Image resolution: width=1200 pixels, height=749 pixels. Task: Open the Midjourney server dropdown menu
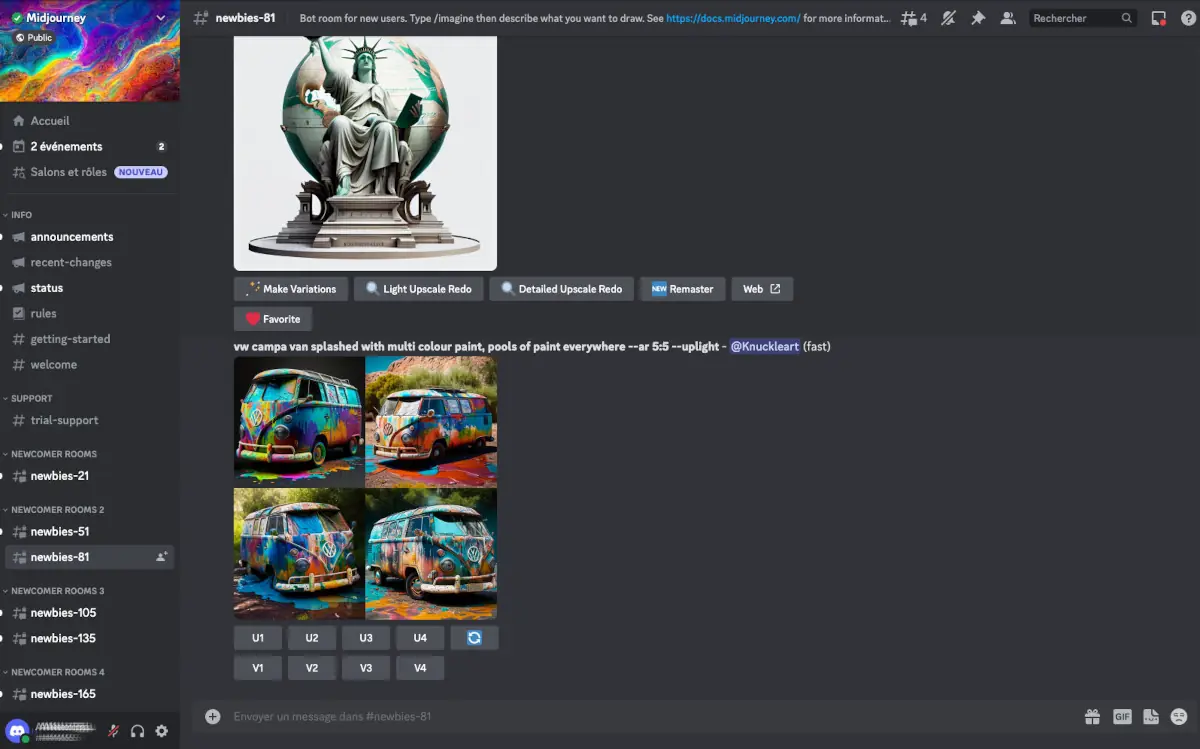click(161, 18)
